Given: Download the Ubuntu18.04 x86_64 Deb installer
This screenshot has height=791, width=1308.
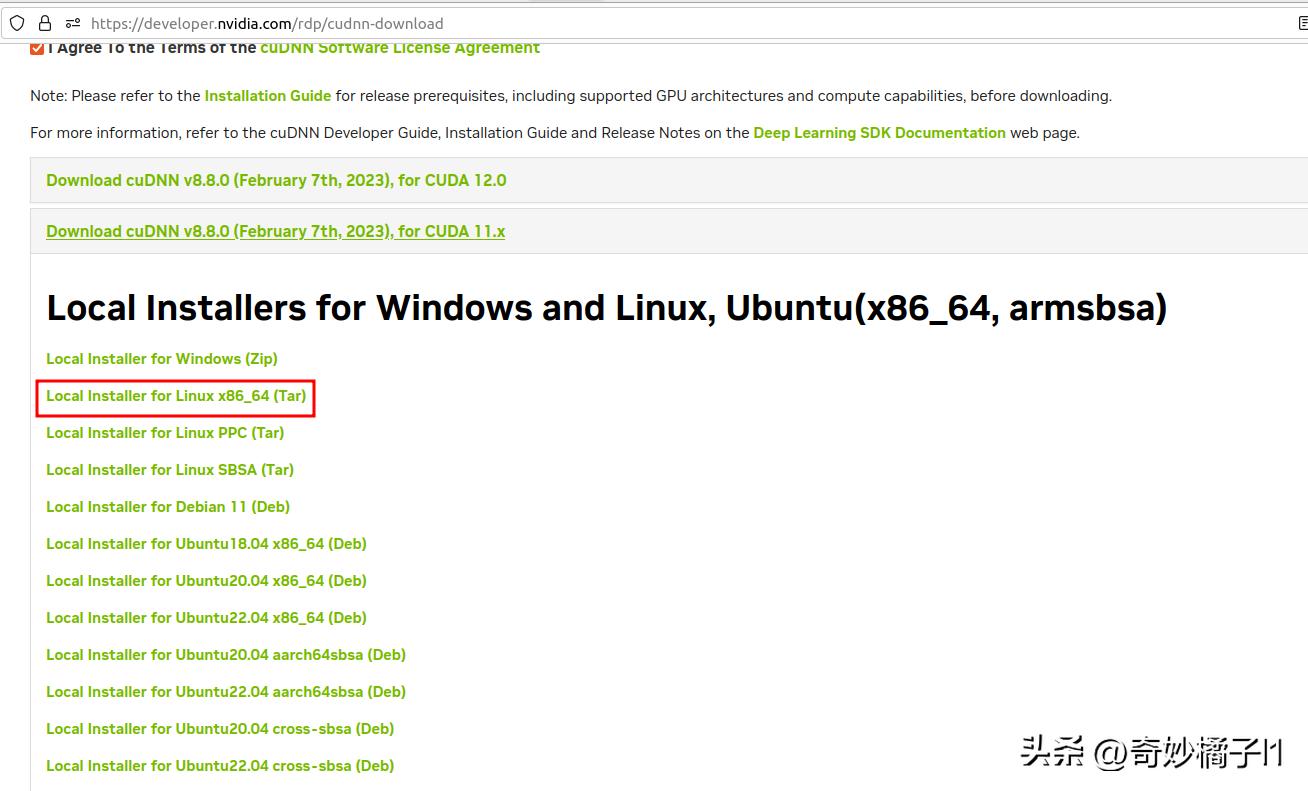Looking at the screenshot, I should (x=206, y=543).
